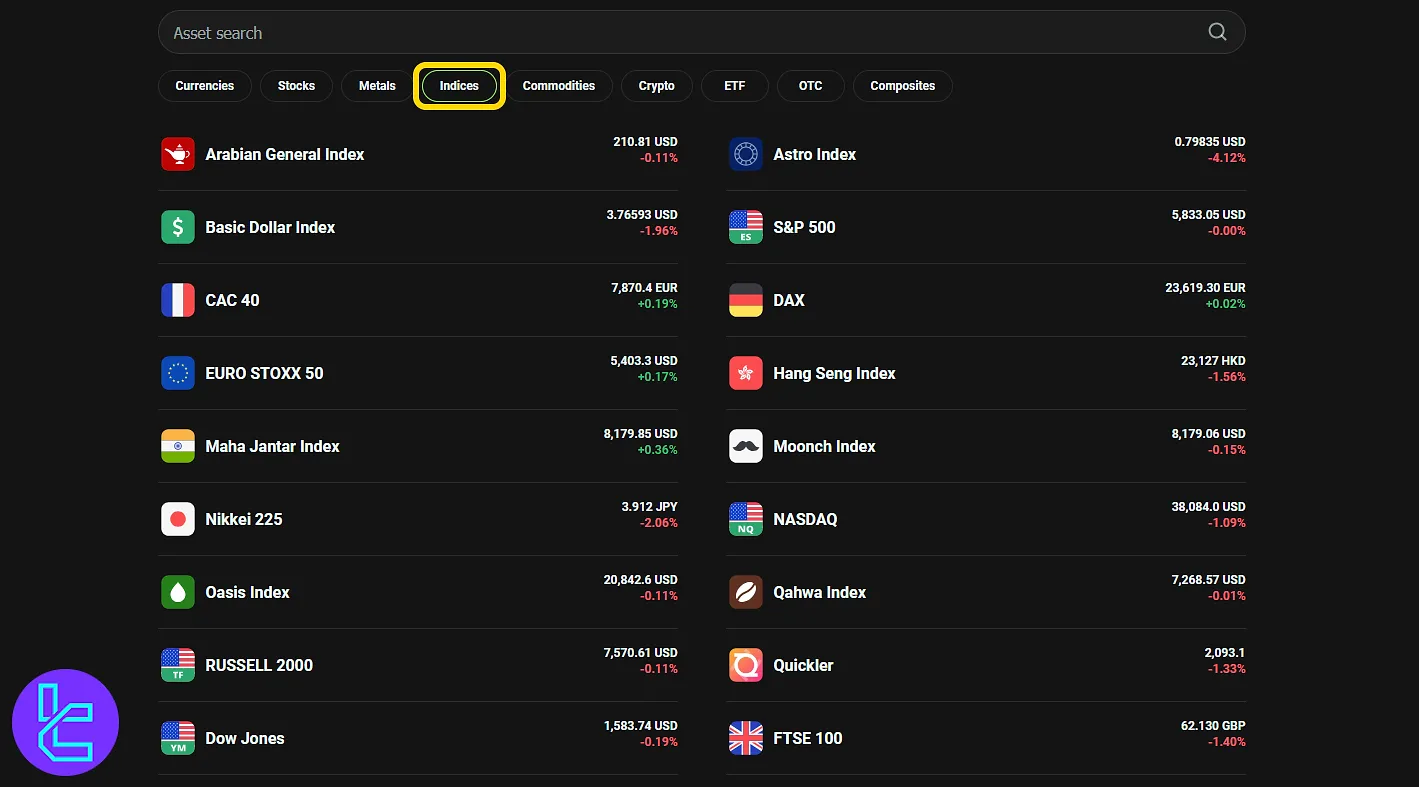Switch to the OTC tab
The height and width of the screenshot is (787, 1419).
pyautogui.click(x=811, y=86)
